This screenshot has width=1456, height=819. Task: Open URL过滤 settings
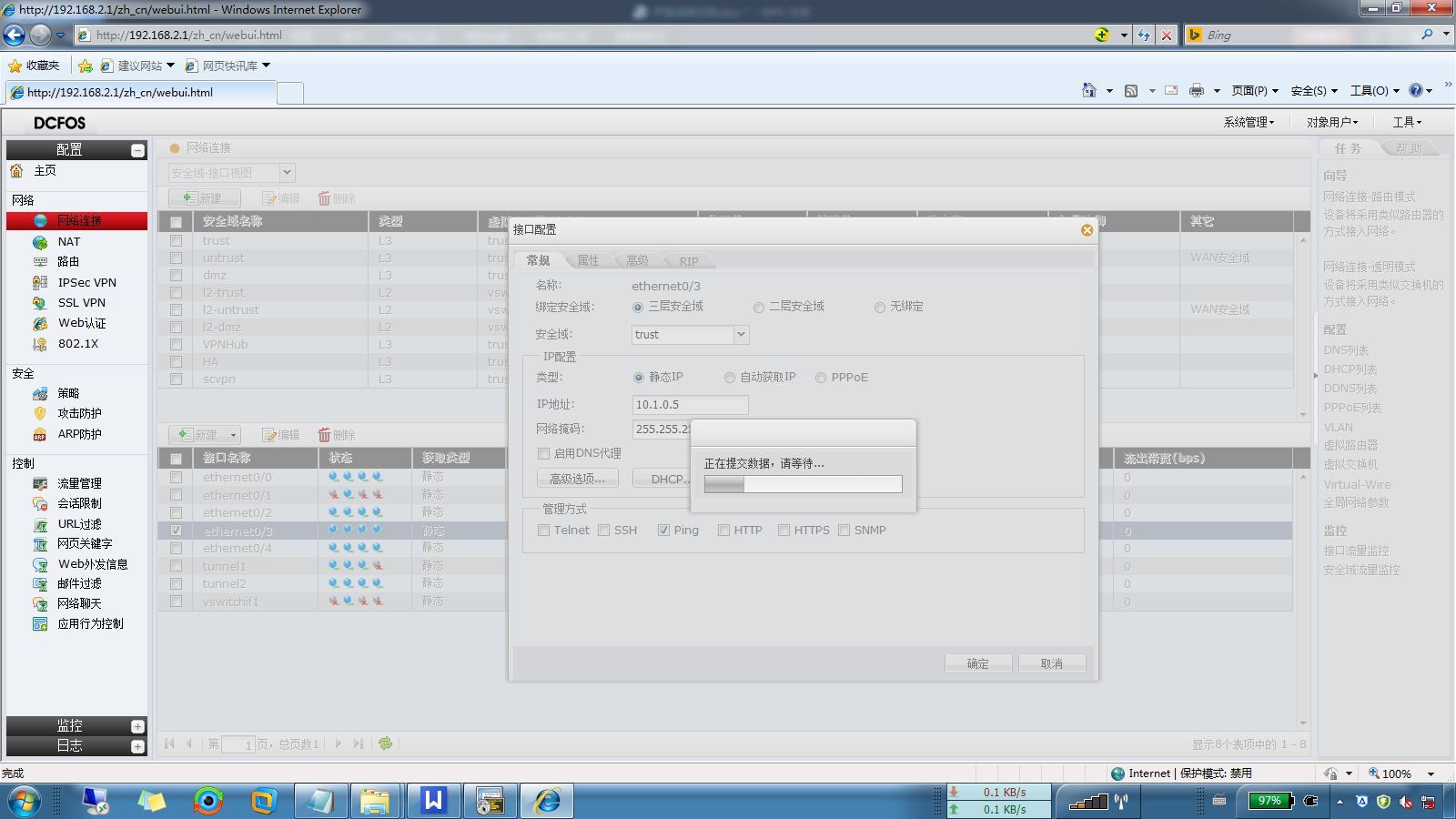pos(79,525)
